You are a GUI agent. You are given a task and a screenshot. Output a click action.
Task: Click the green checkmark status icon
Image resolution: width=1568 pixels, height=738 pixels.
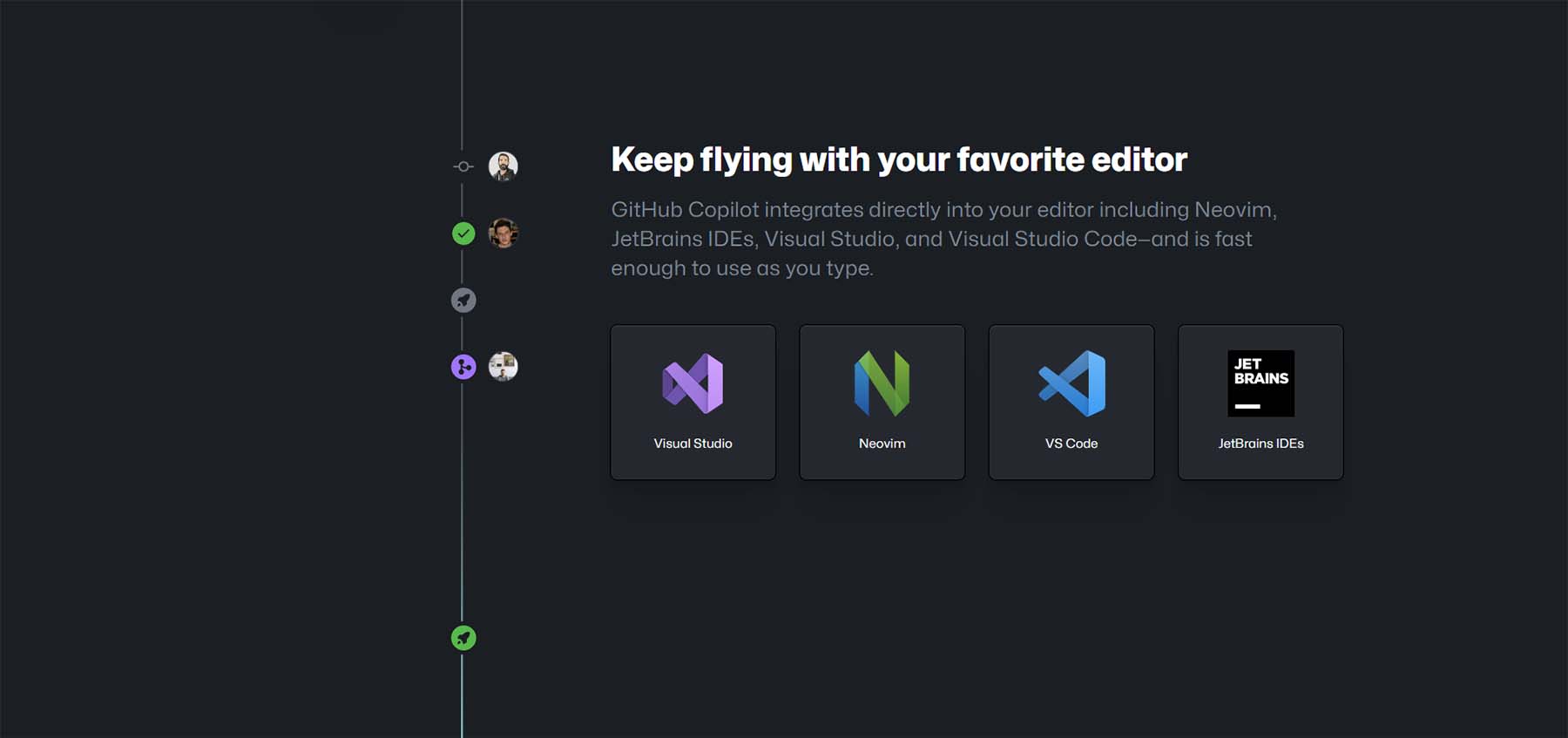[x=463, y=234]
